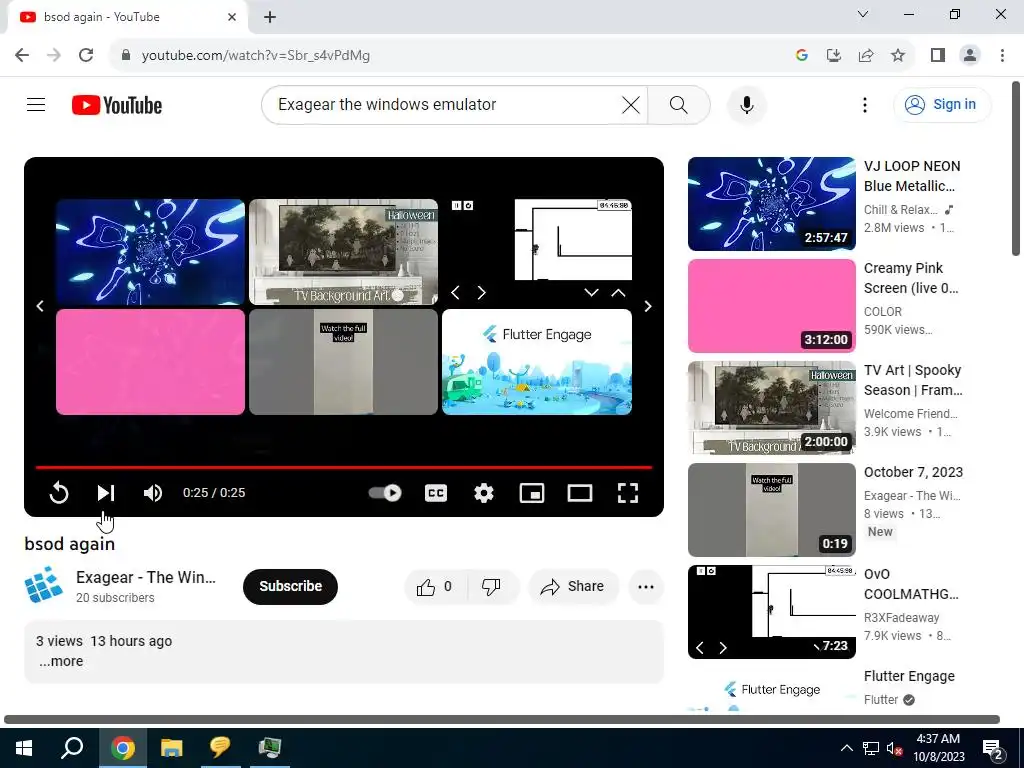Viewport: 1024px width, 768px height.
Task: Open more actions ellipsis under video
Action: coord(646,586)
